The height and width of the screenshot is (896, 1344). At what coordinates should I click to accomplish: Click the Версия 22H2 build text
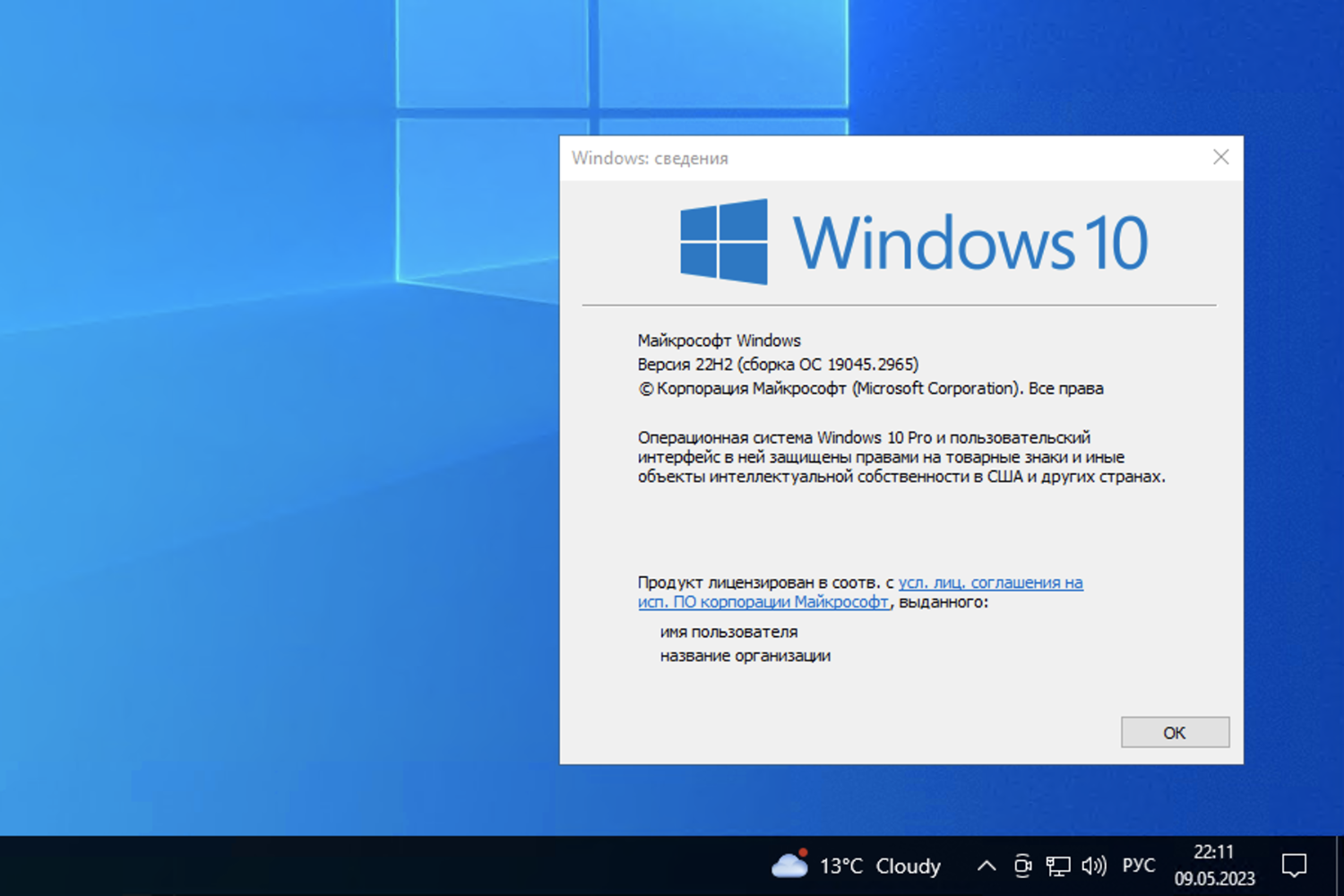coord(778,364)
